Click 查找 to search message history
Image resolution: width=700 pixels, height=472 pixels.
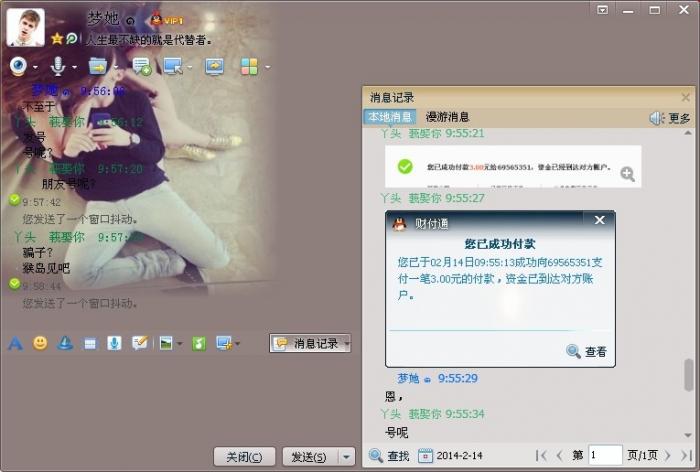(389, 456)
